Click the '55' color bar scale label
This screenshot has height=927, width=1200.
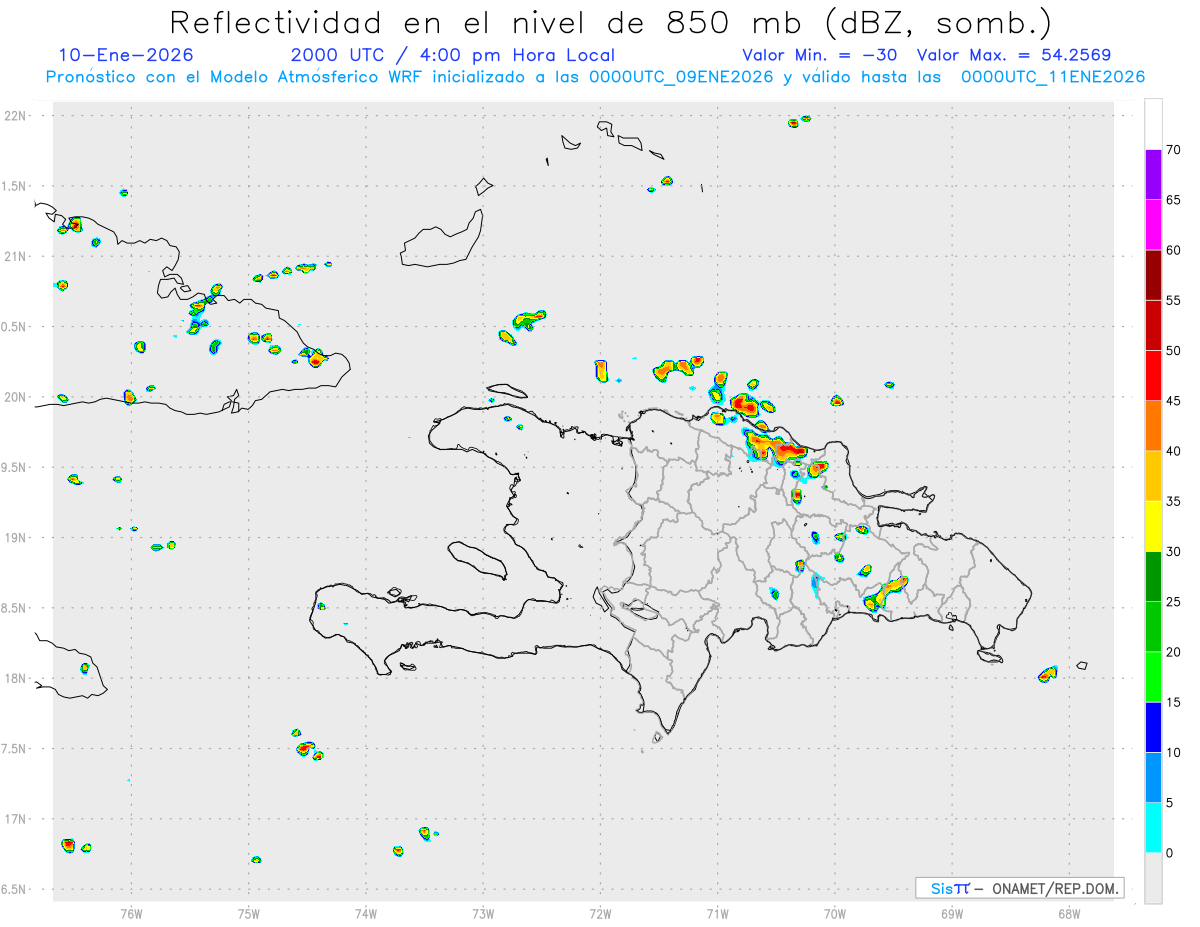(x=1173, y=301)
